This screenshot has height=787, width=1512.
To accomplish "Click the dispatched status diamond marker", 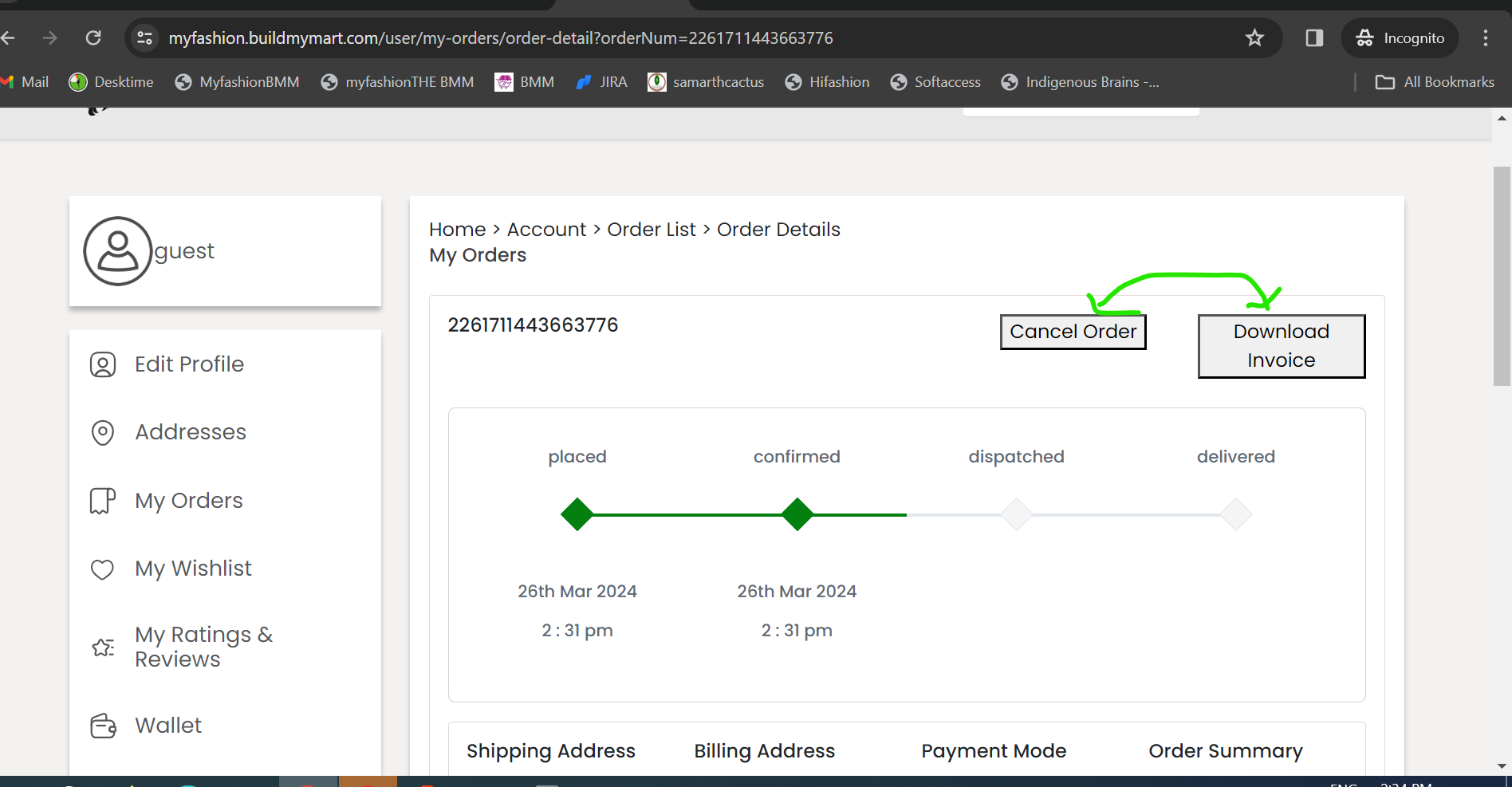I will (1017, 514).
